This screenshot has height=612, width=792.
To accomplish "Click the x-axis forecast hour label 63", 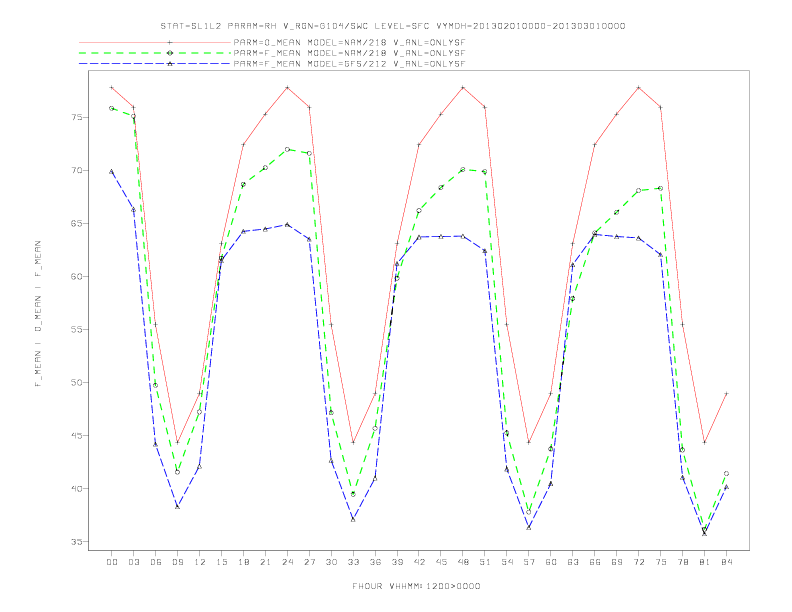I will coord(573,562).
